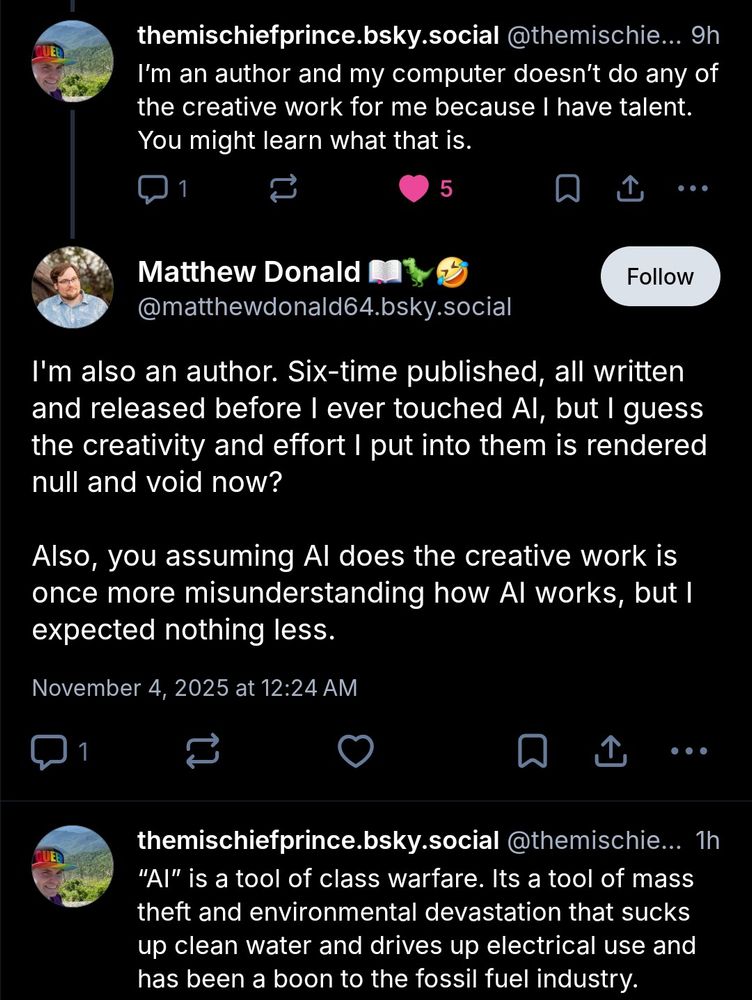Bookmark Matthew Donald's post
This screenshot has height=1000, width=752.
click(x=532, y=752)
